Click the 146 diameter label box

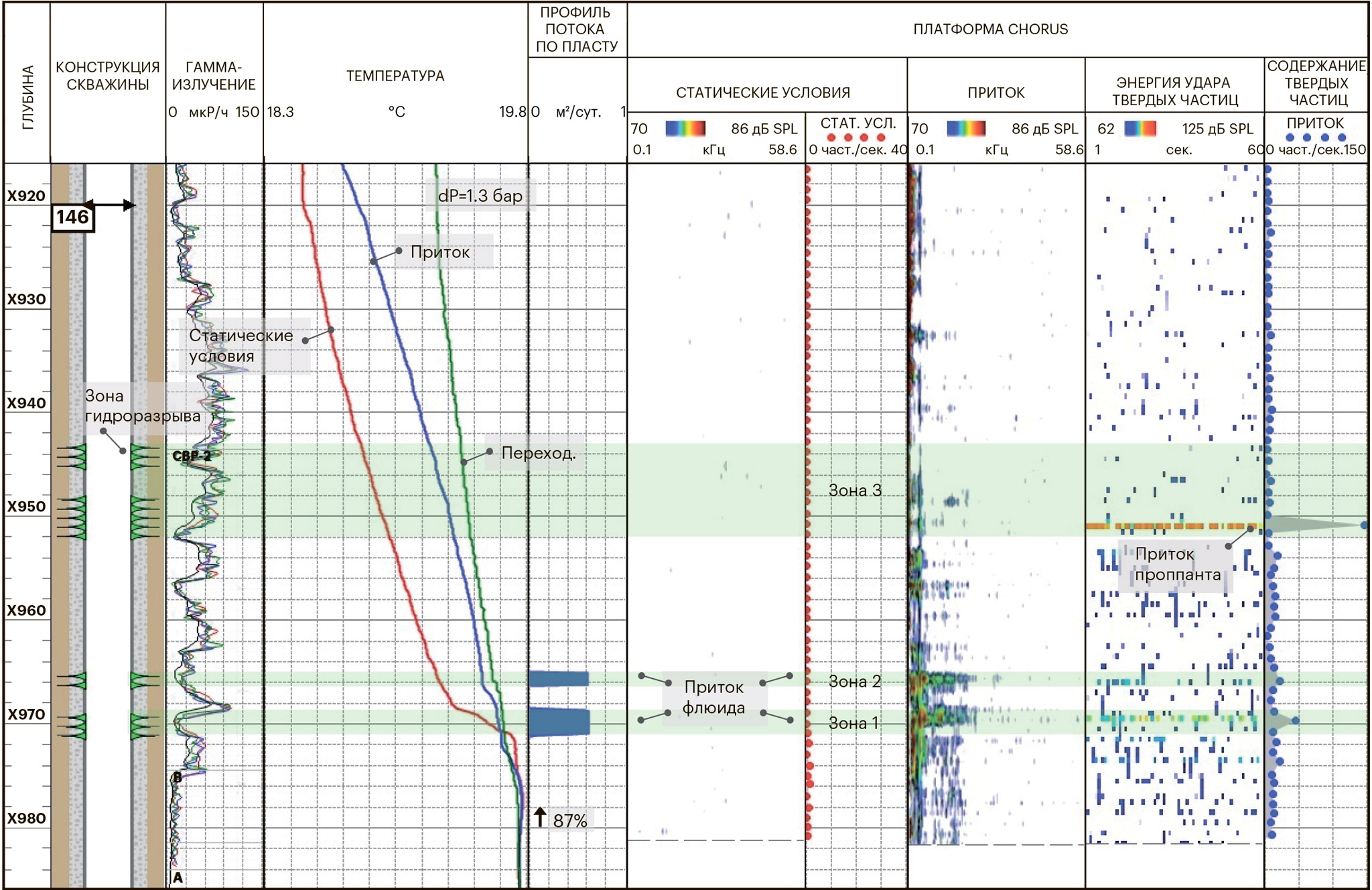click(72, 218)
